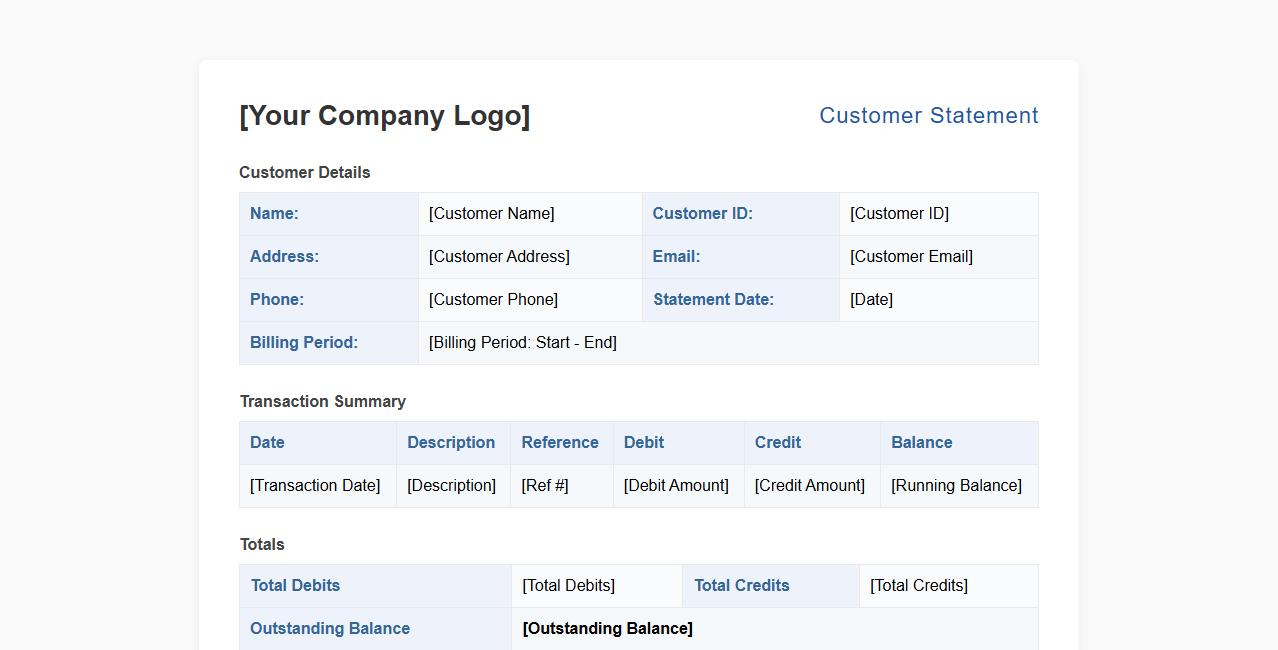Click the Customer Details section title
Image resolution: width=1278 pixels, height=650 pixels.
pos(304,172)
